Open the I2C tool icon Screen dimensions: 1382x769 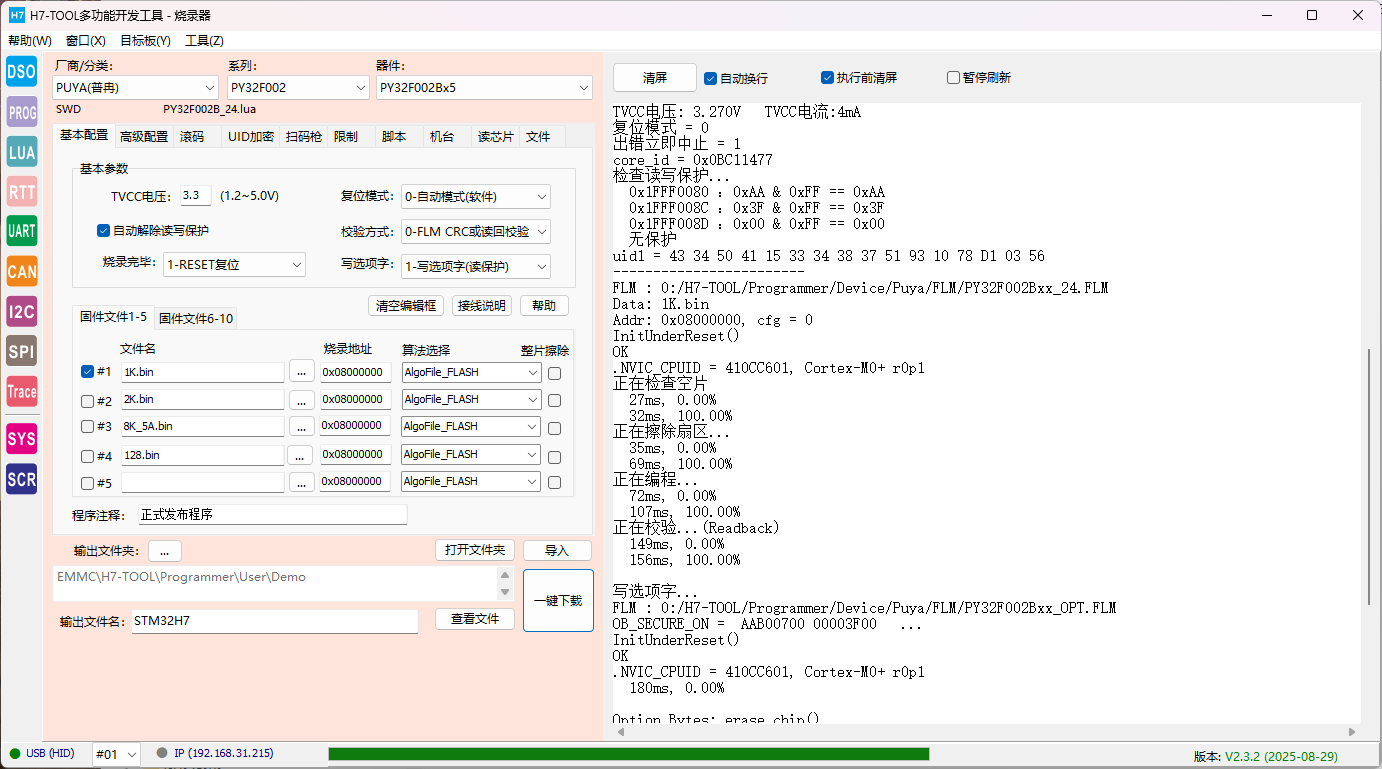[22, 311]
